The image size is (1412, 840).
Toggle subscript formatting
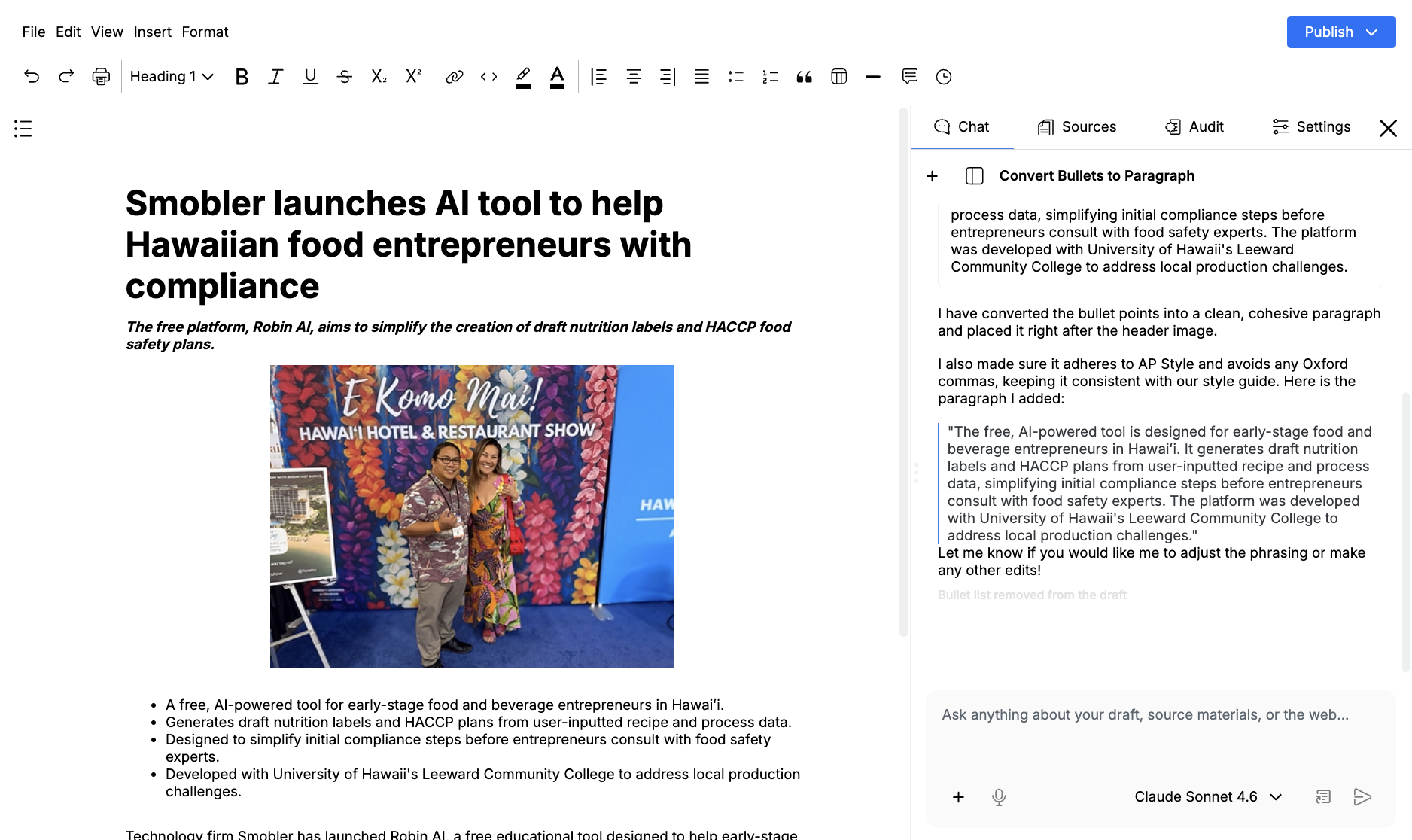379,77
